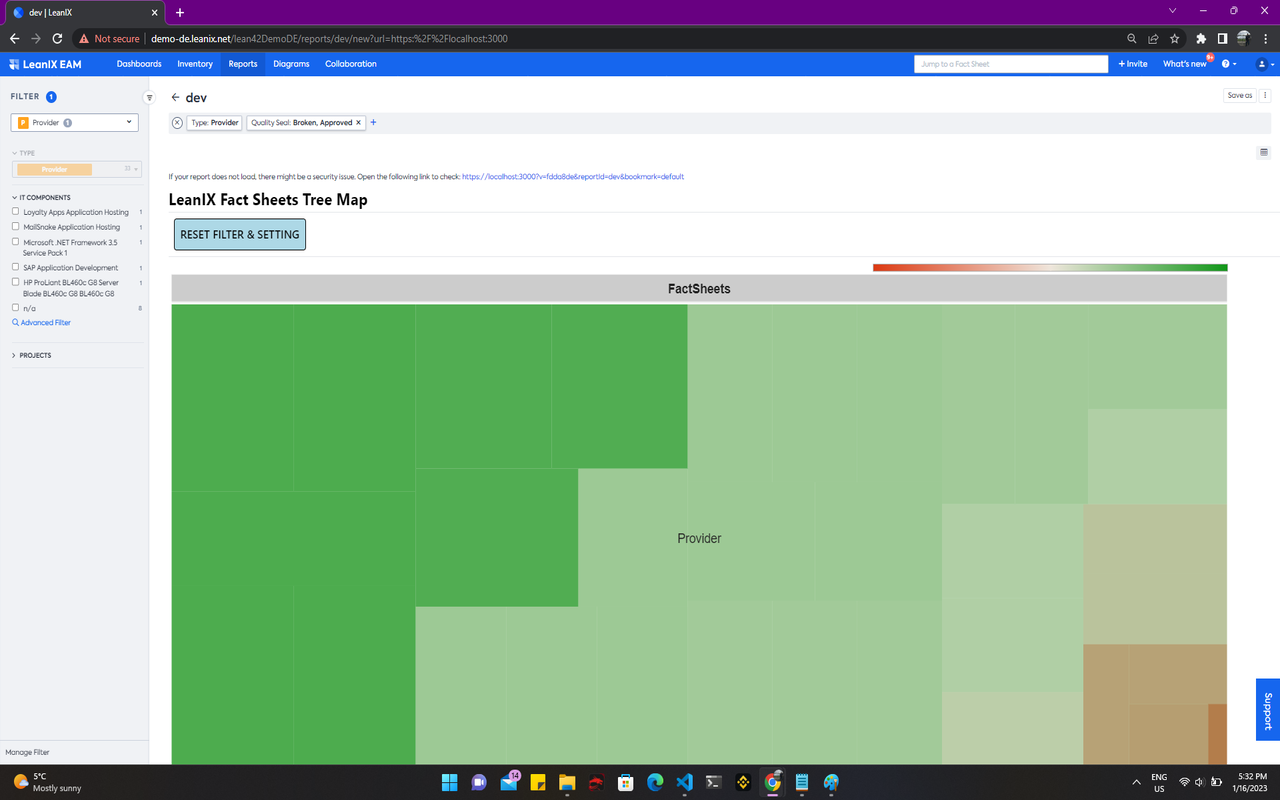1280x800 pixels.
Task: Click the browser address bar URL
Action: 329,39
